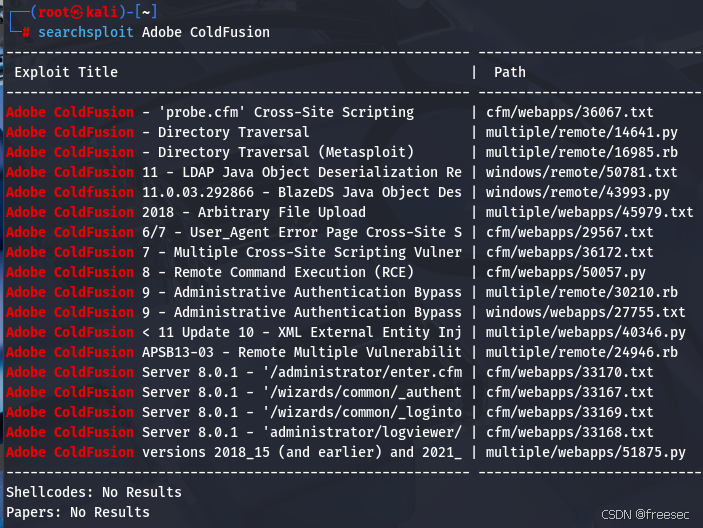Click the "Server 8.0.1 - '/wizards/common/_loginto" title
Image resolution: width=703 pixels, height=528 pixels.
point(302,412)
